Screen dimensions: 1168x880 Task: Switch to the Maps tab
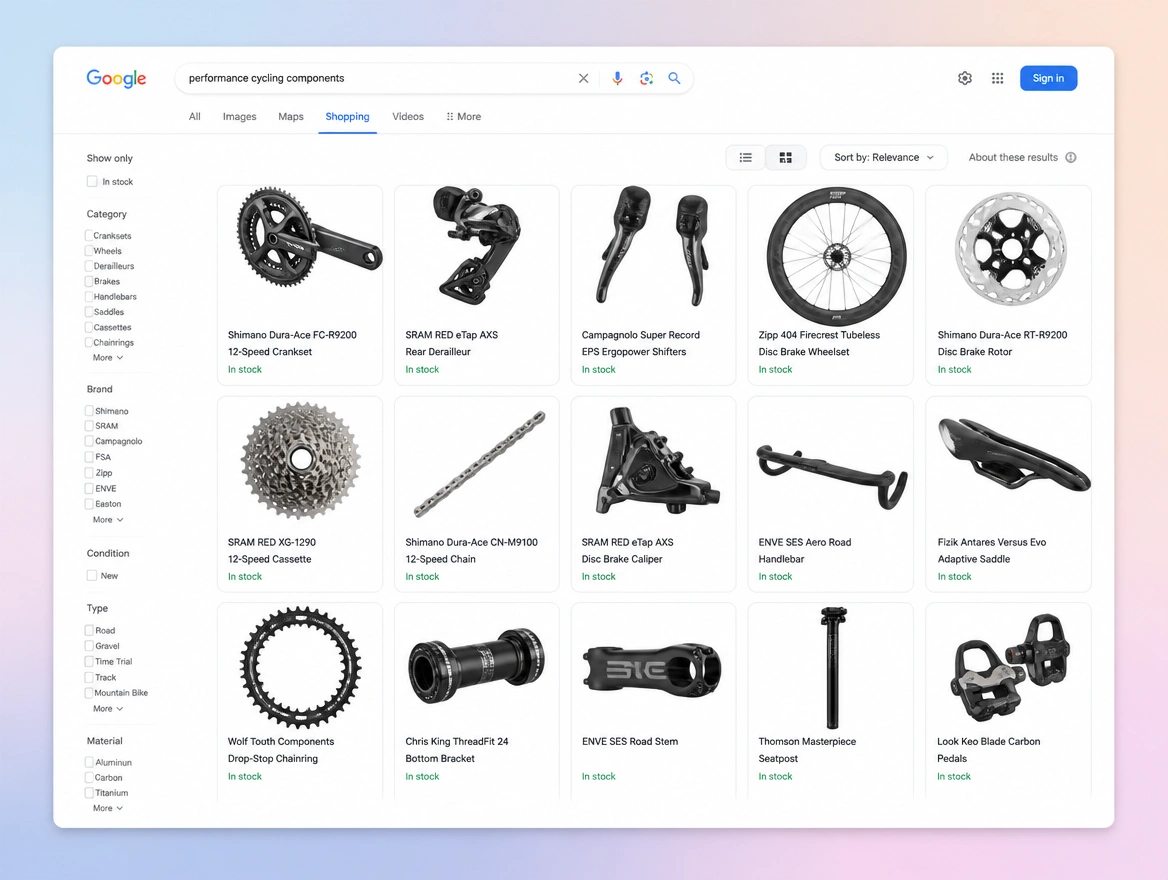[x=291, y=116]
